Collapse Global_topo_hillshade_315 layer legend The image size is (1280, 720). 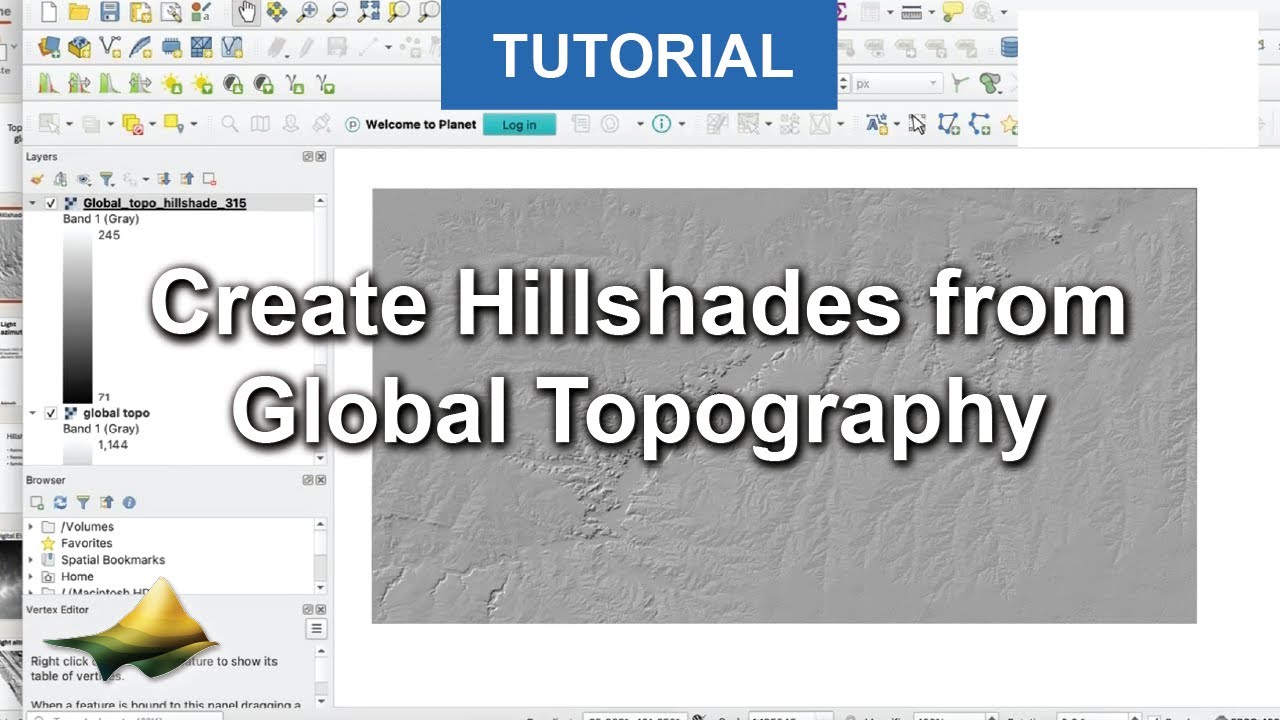click(x=32, y=203)
